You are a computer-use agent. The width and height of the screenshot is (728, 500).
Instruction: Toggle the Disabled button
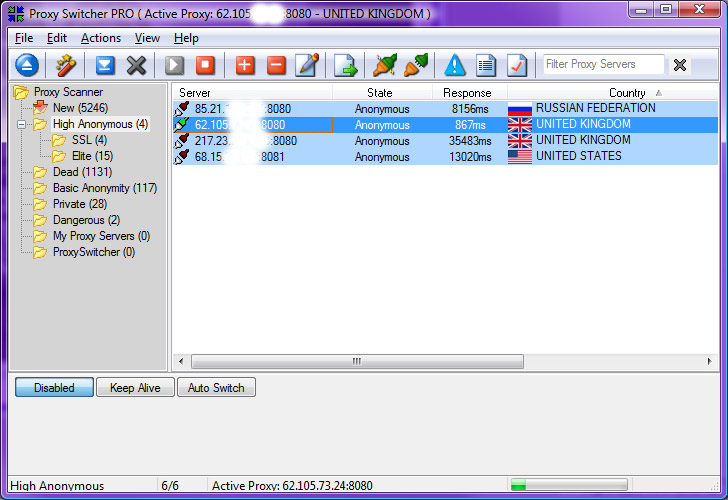point(54,387)
